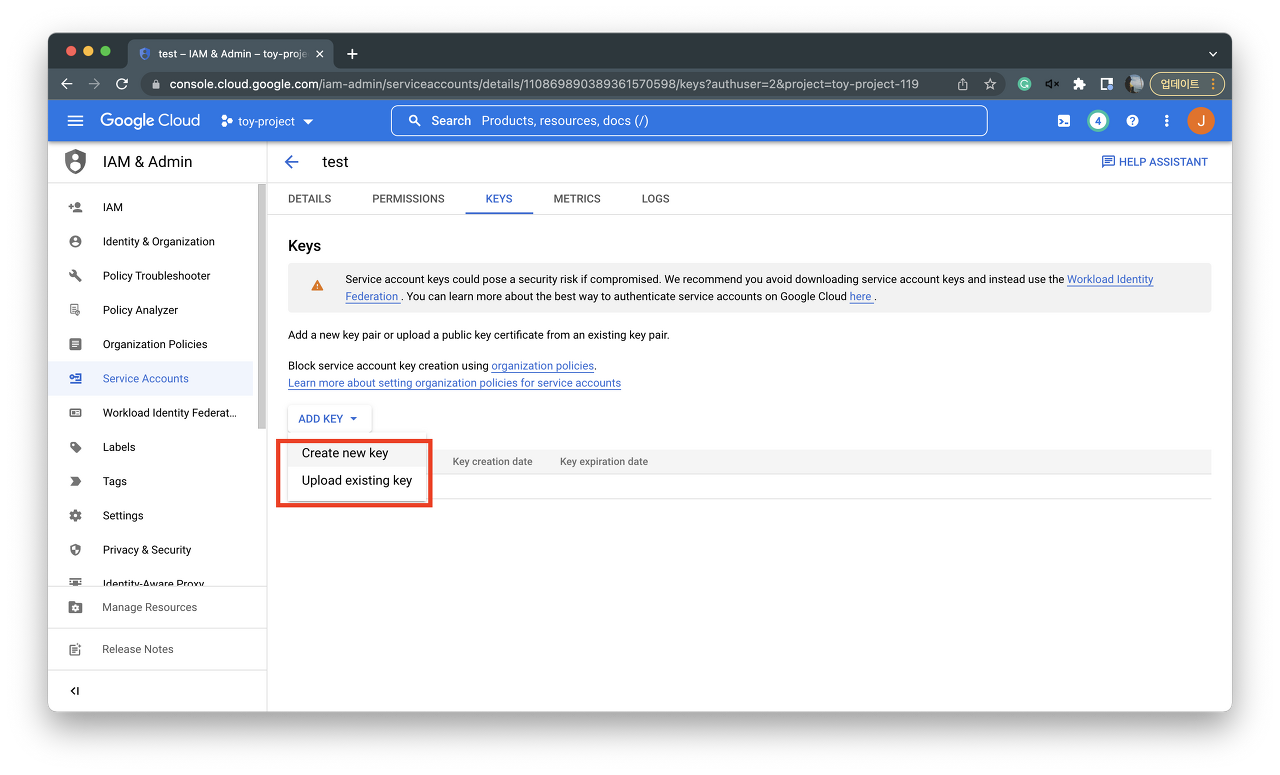This screenshot has width=1280, height=775.
Task: Open Organization Policies sidebar item
Action: (153, 344)
